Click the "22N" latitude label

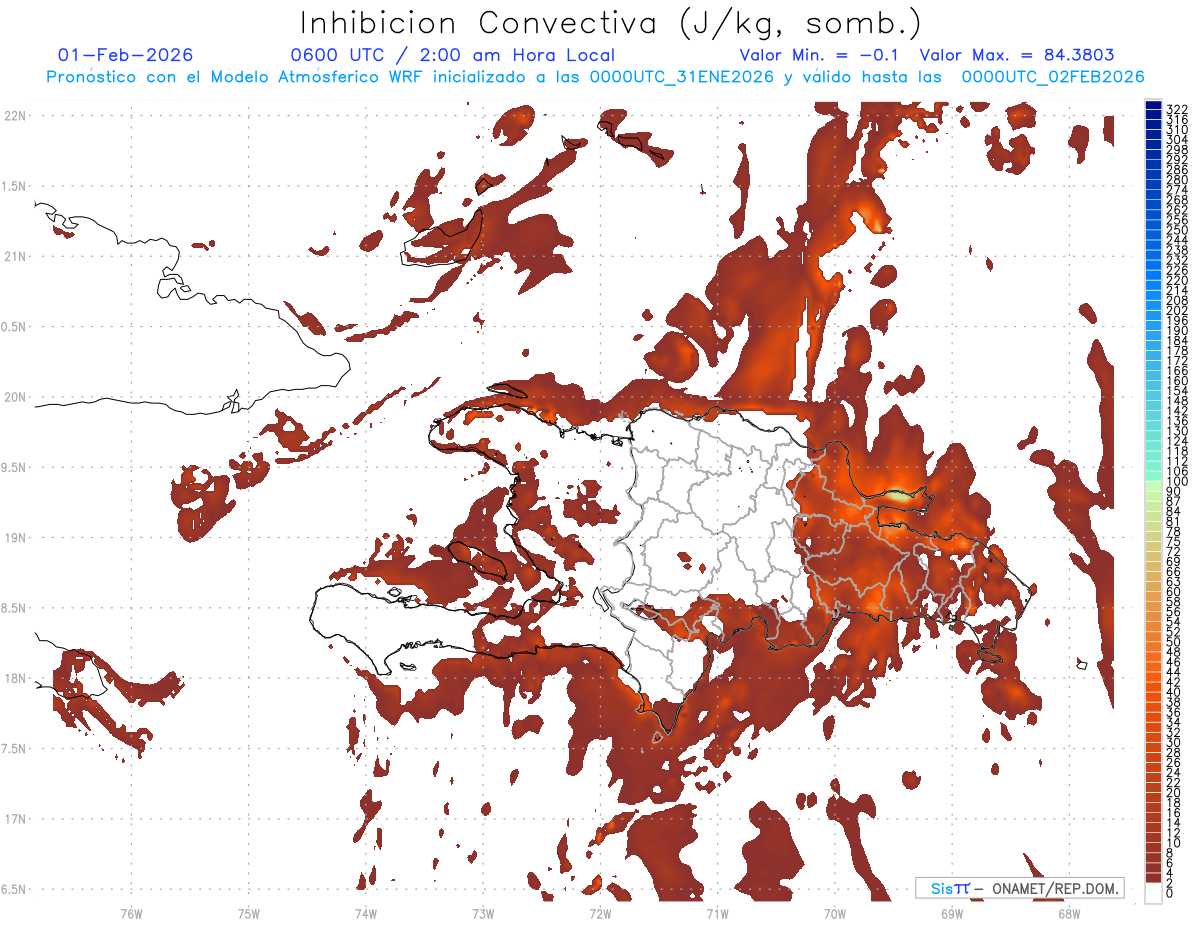[16, 116]
